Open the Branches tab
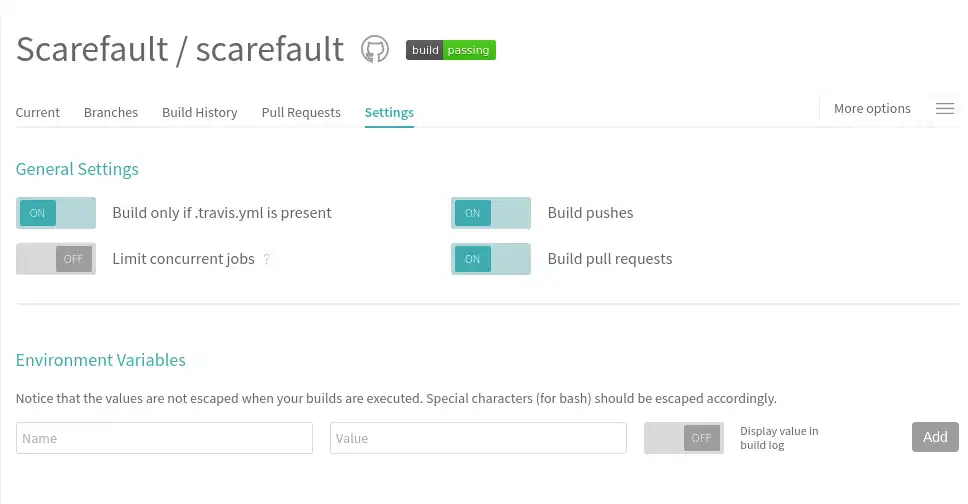The height and width of the screenshot is (504, 968). point(111,113)
